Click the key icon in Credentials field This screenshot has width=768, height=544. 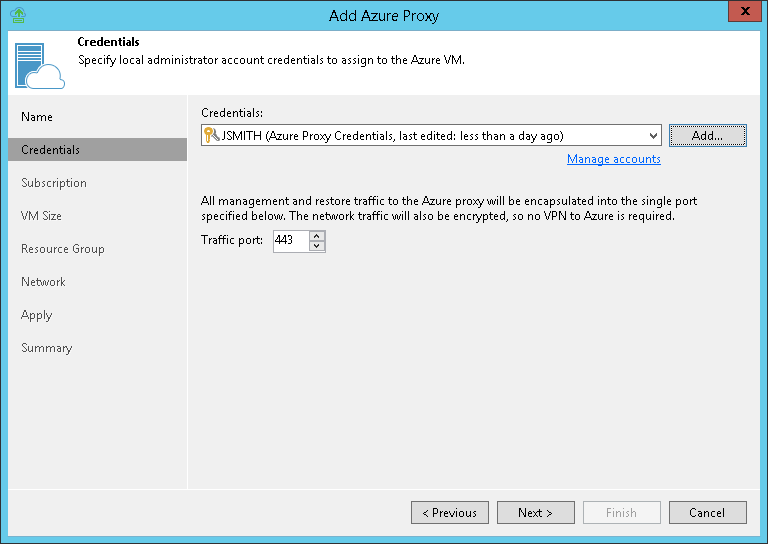(211, 135)
